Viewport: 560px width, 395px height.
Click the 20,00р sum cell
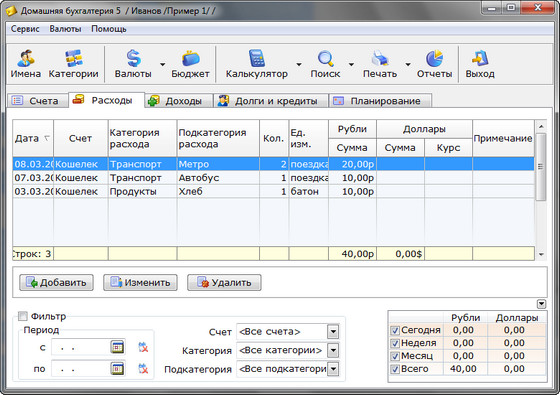tap(352, 164)
